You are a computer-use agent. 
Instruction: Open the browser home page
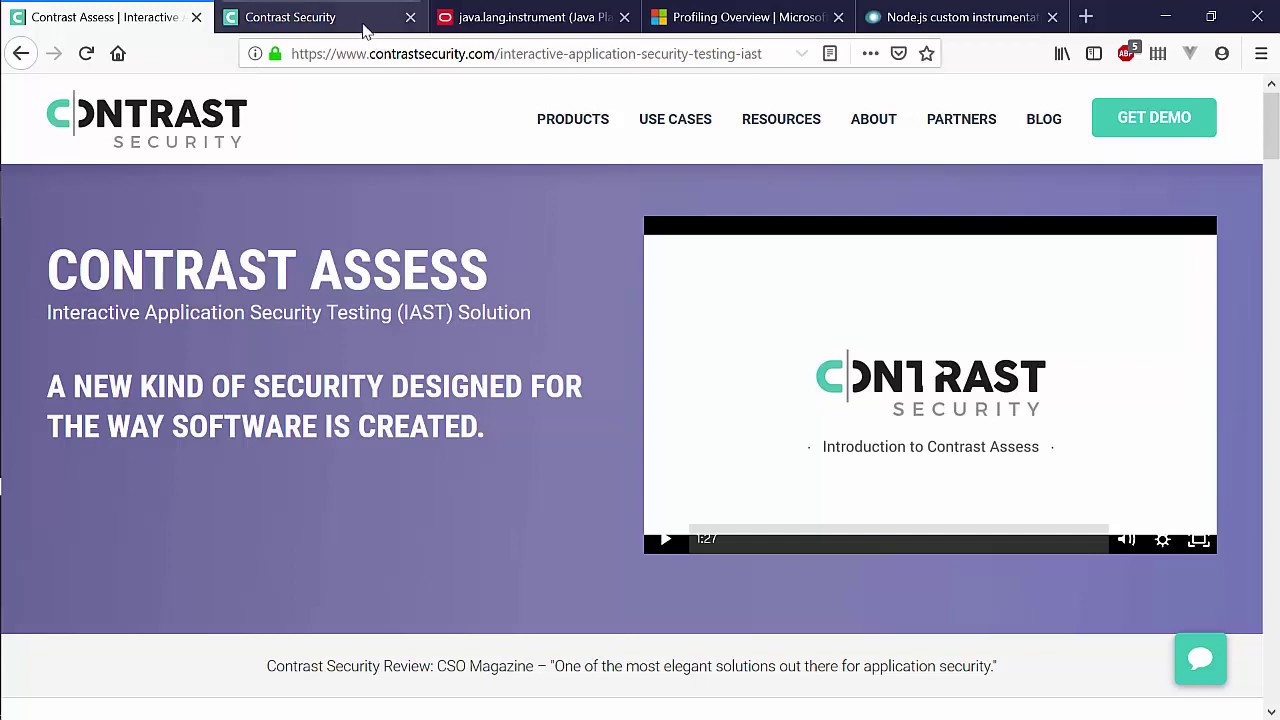[118, 53]
